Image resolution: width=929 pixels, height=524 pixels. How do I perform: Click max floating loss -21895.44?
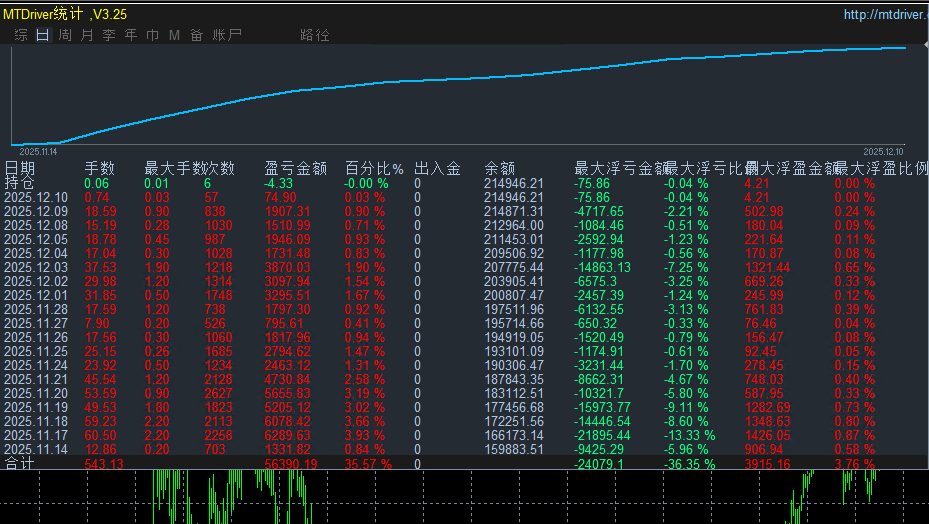click(603, 435)
